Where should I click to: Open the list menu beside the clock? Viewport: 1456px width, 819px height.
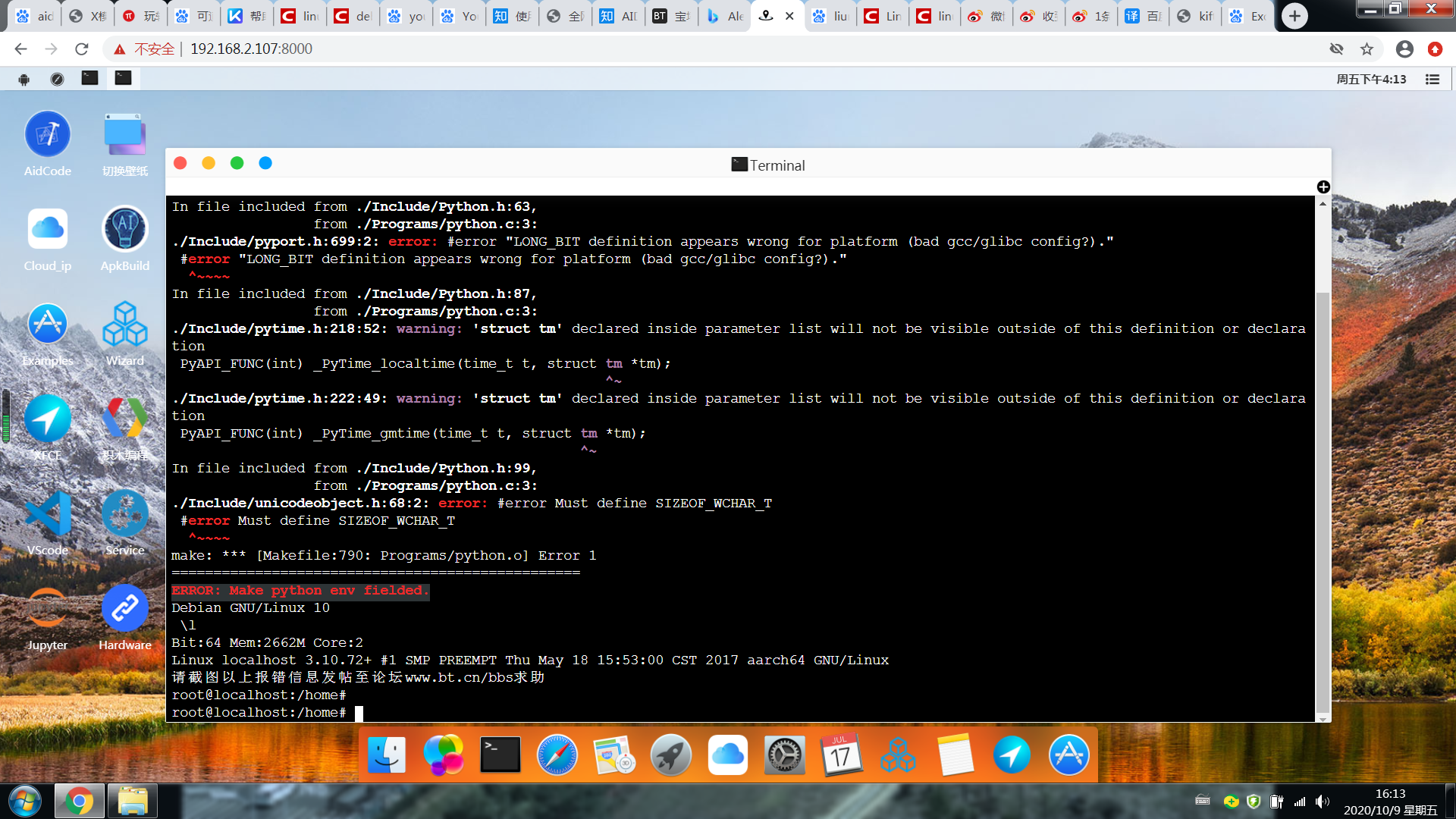[x=1432, y=79]
